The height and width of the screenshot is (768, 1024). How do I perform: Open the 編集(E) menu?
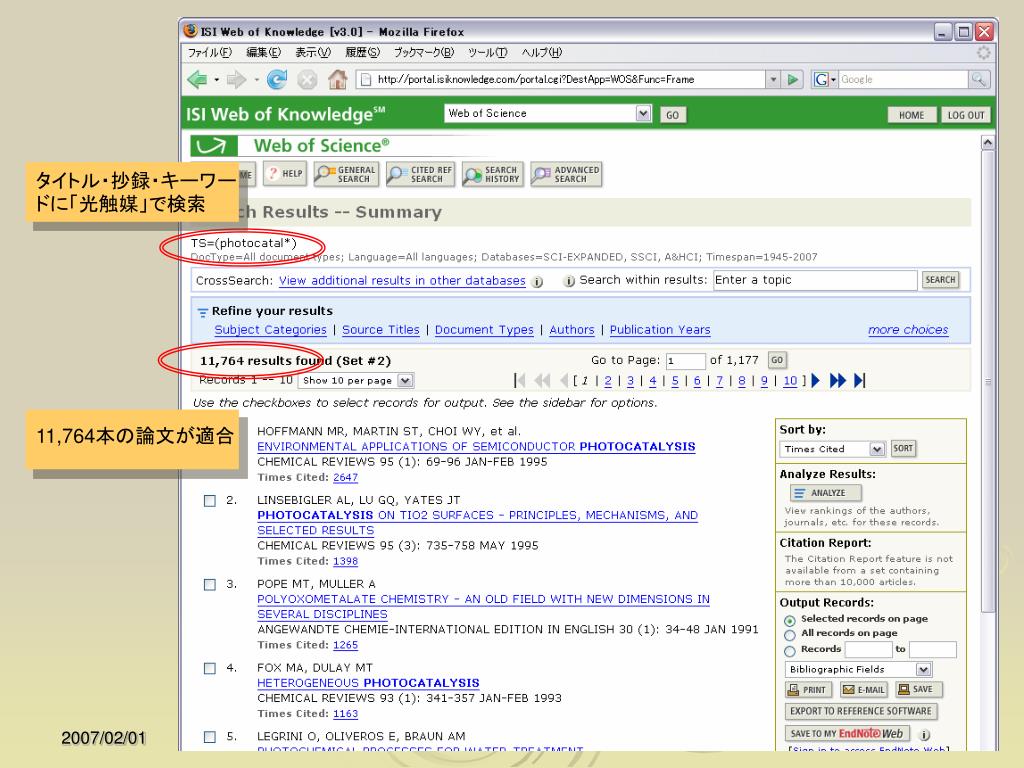[x=263, y=52]
